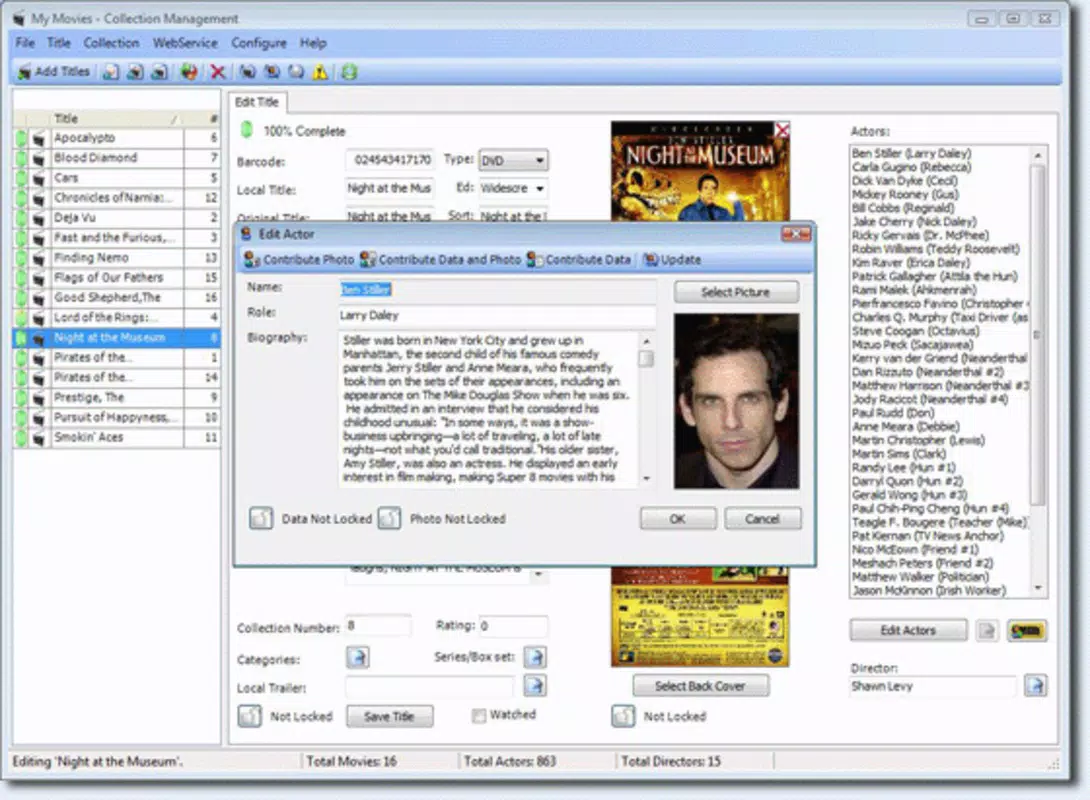The height and width of the screenshot is (800, 1090).
Task: Click the biography scroll down arrow
Action: (646, 478)
